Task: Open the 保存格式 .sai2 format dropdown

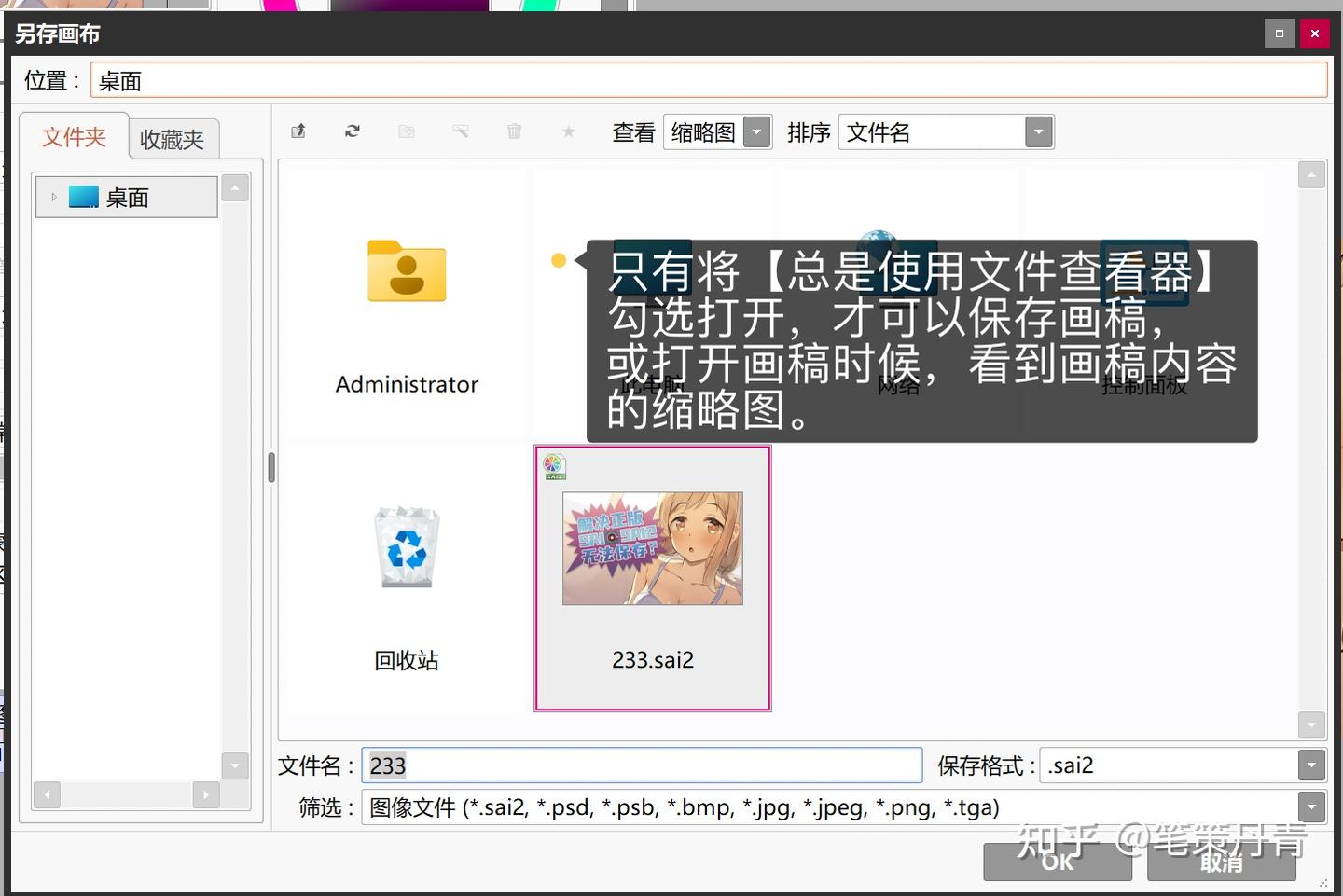Action: 1310,765
